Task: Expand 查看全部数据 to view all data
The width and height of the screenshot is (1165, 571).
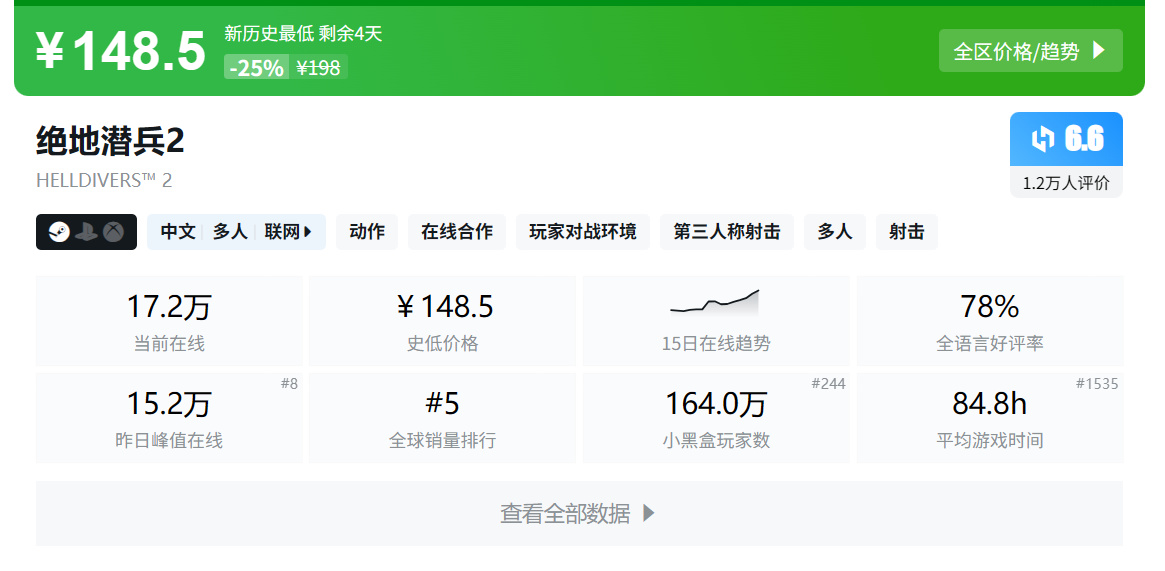Action: (x=580, y=513)
